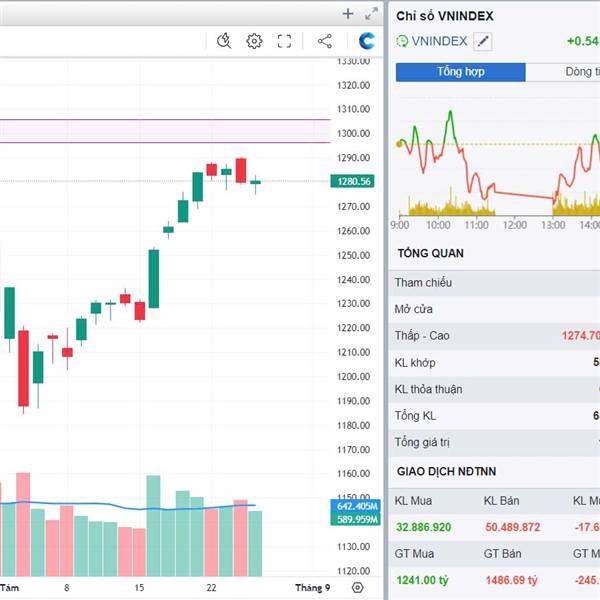Click the Chỉ số VNINDEX panel title
Viewport: 600px width, 600px height.
click(x=445, y=16)
